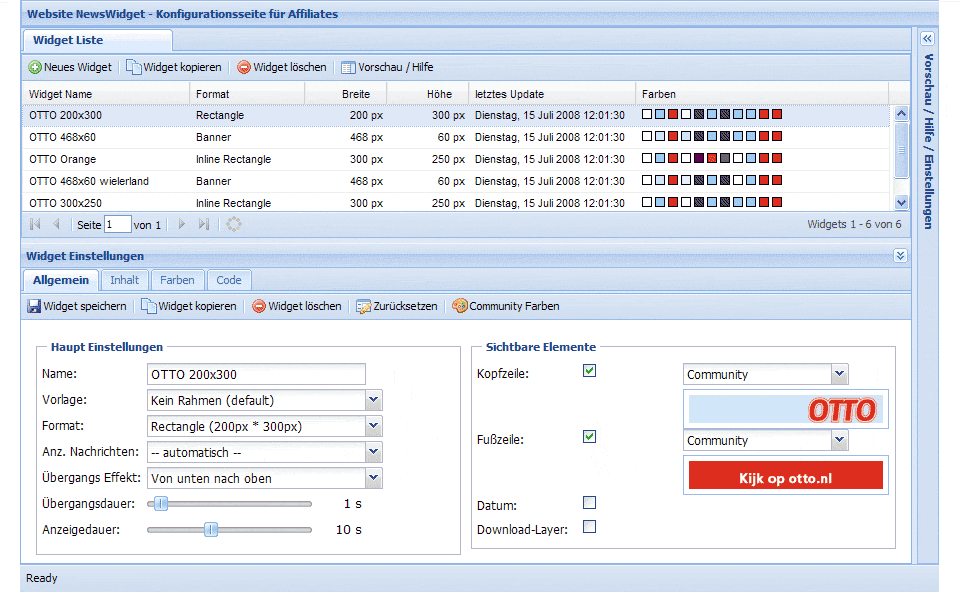
Task: Click the Name input field
Action: 256,374
